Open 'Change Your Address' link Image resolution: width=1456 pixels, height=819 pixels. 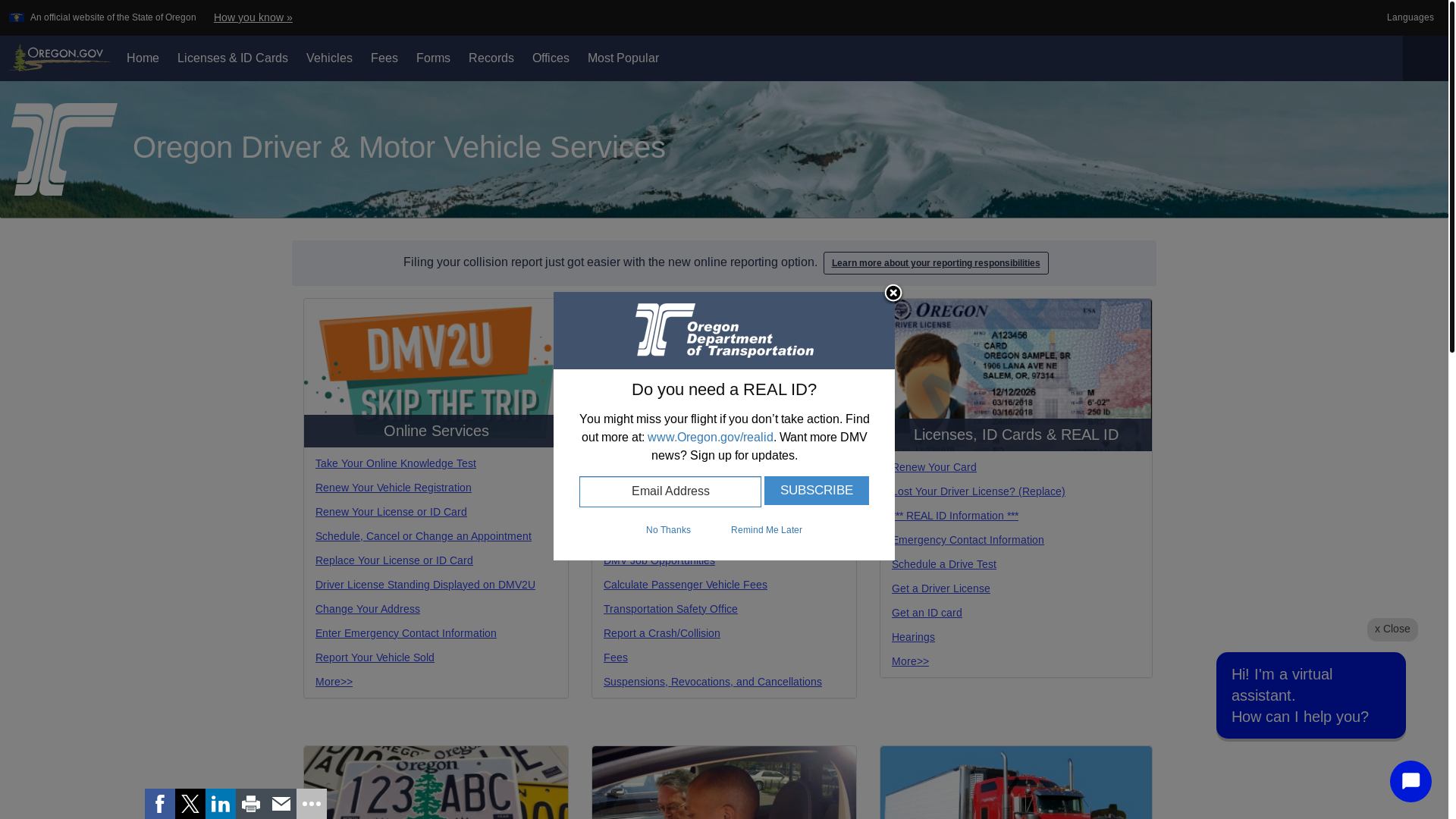click(368, 609)
